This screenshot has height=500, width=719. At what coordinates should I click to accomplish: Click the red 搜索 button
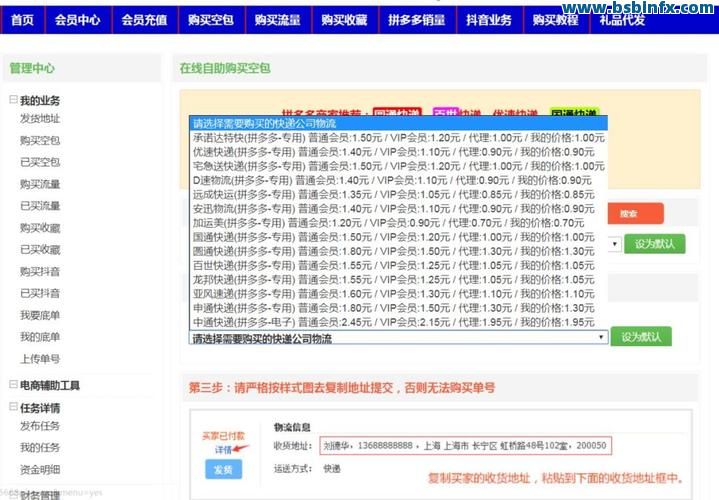tap(628, 213)
